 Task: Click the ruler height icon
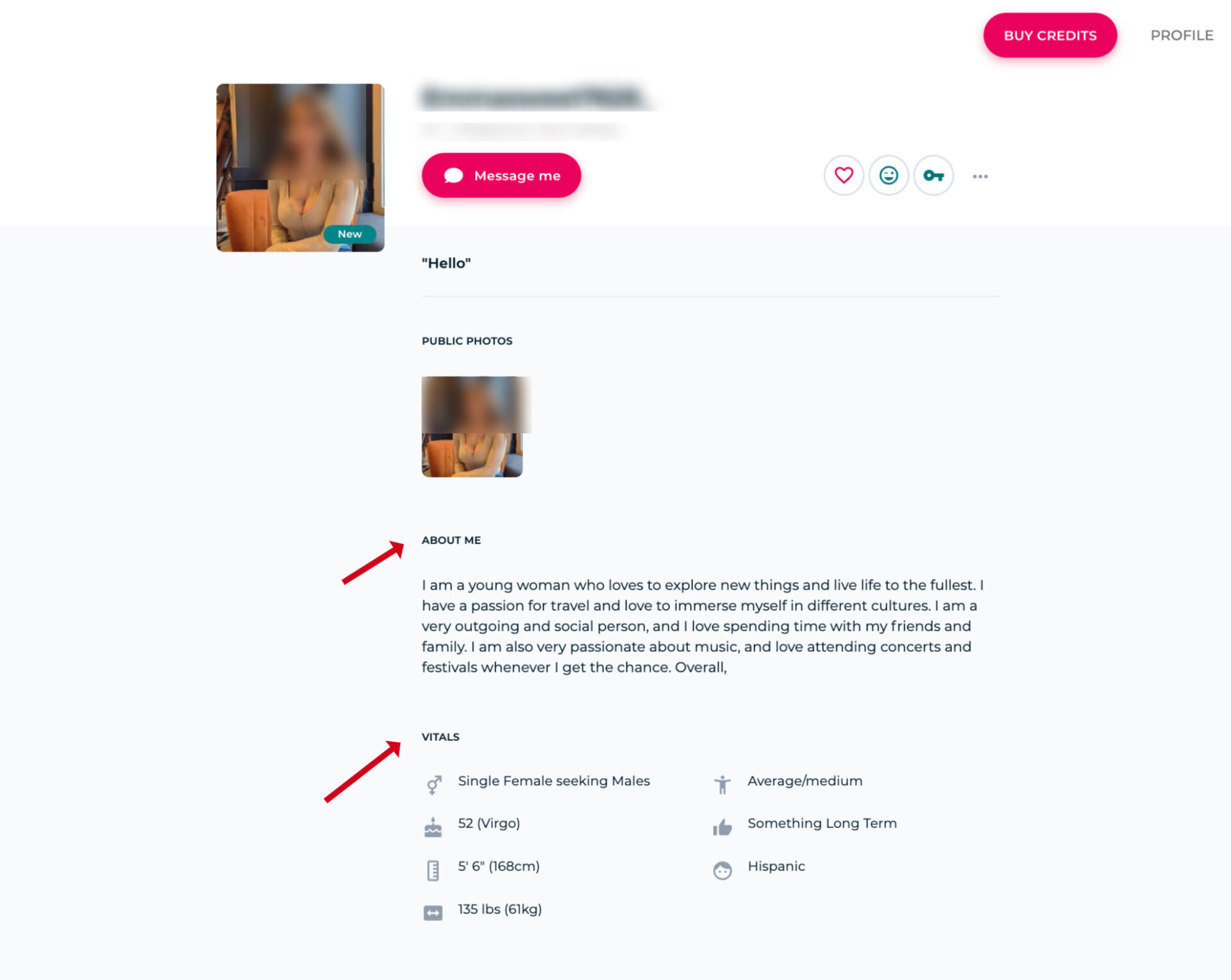pyautogui.click(x=433, y=870)
